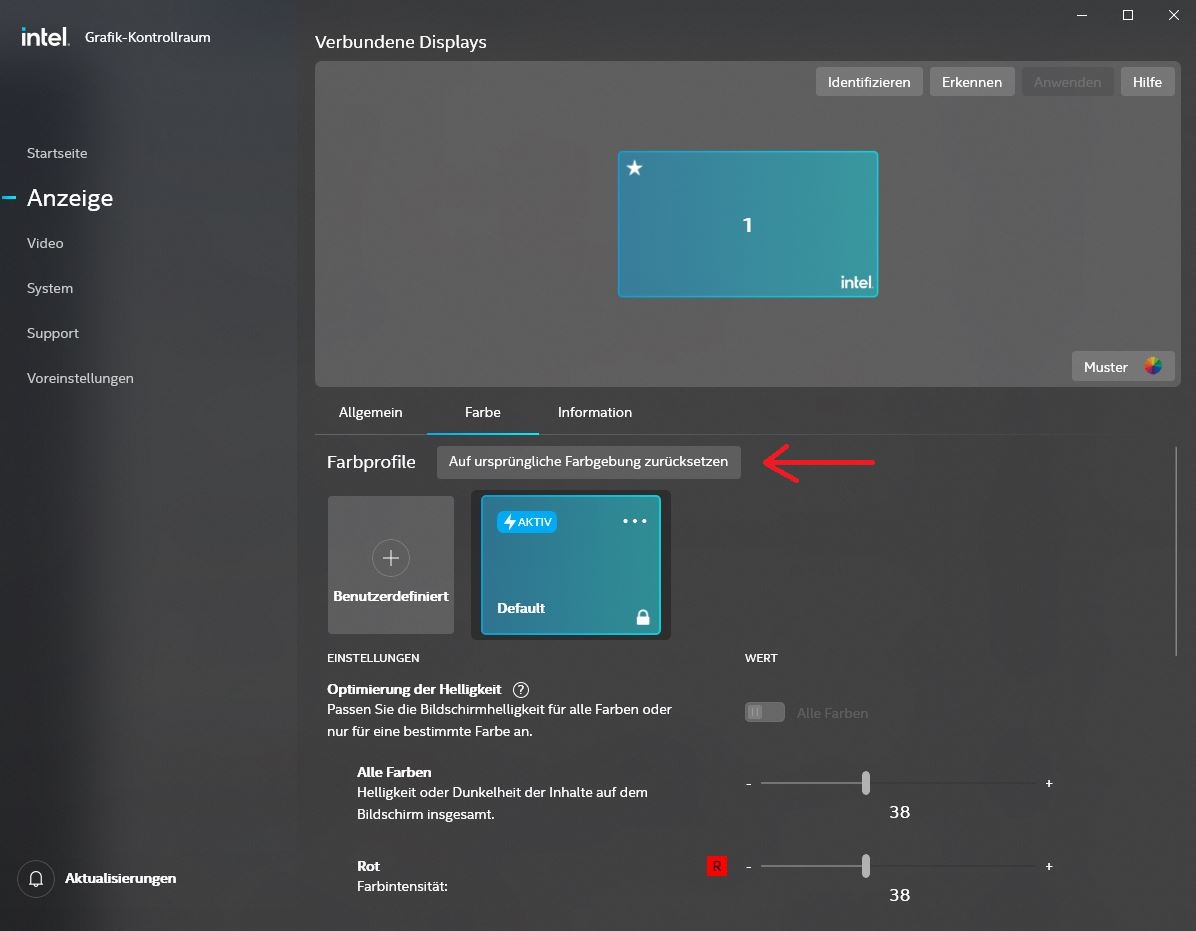
Task: Click the Muster button
Action: pyautogui.click(x=1123, y=367)
